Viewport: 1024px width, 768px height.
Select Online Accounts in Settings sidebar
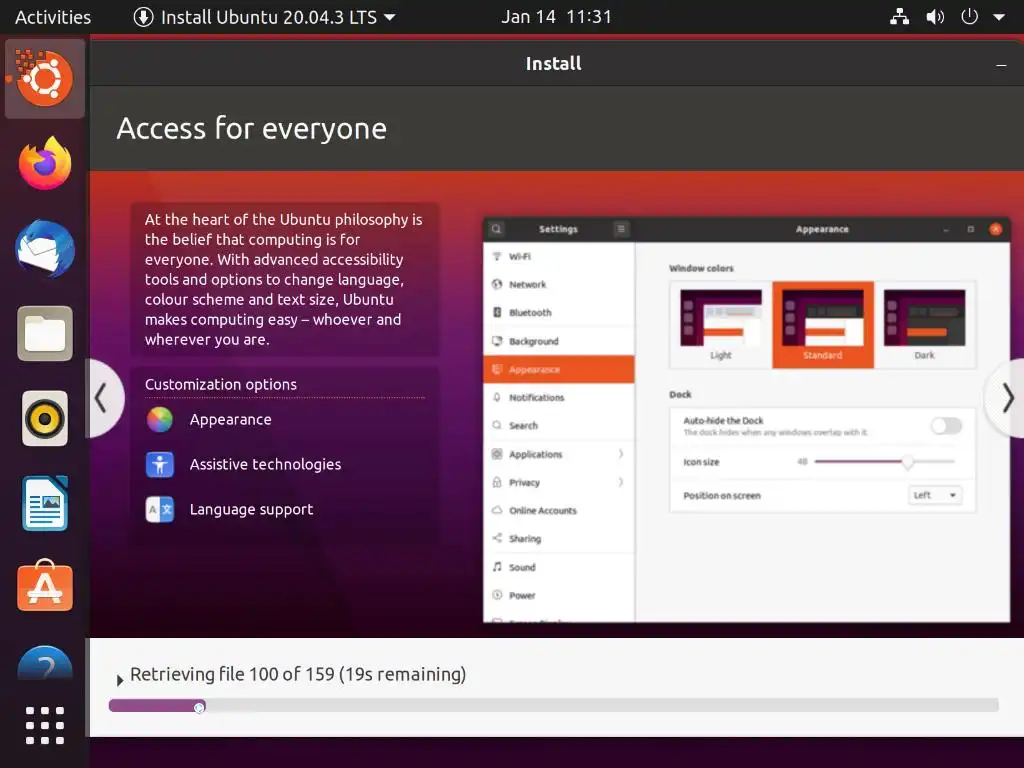pos(558,510)
